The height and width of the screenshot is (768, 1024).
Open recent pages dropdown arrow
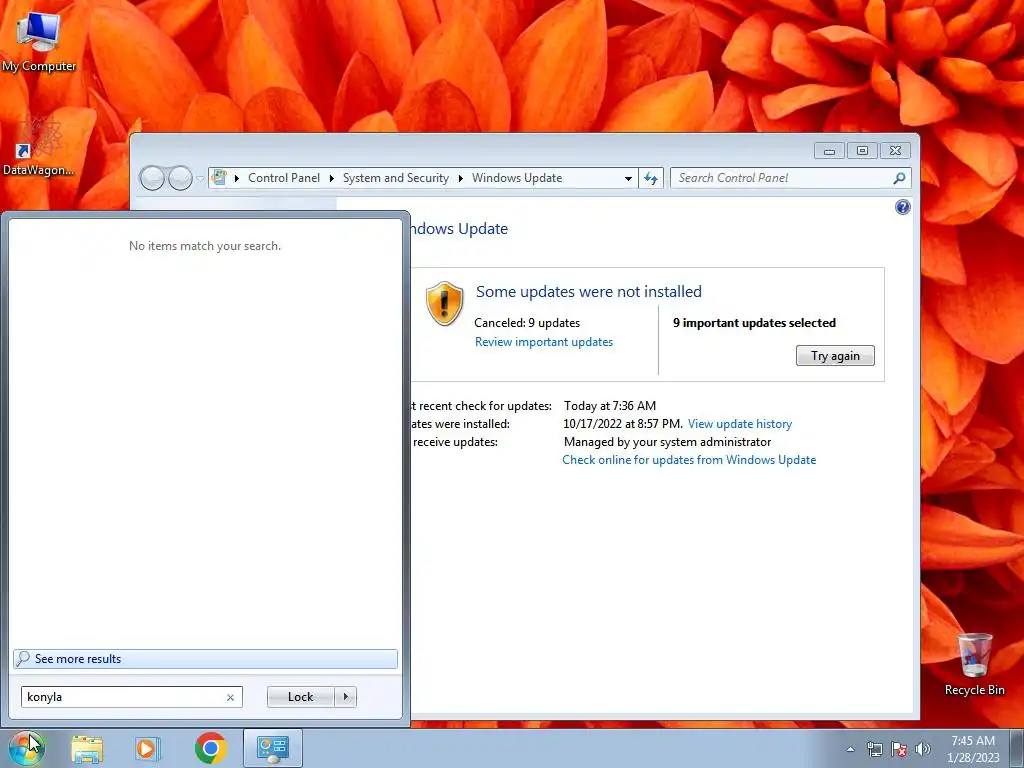(x=200, y=178)
